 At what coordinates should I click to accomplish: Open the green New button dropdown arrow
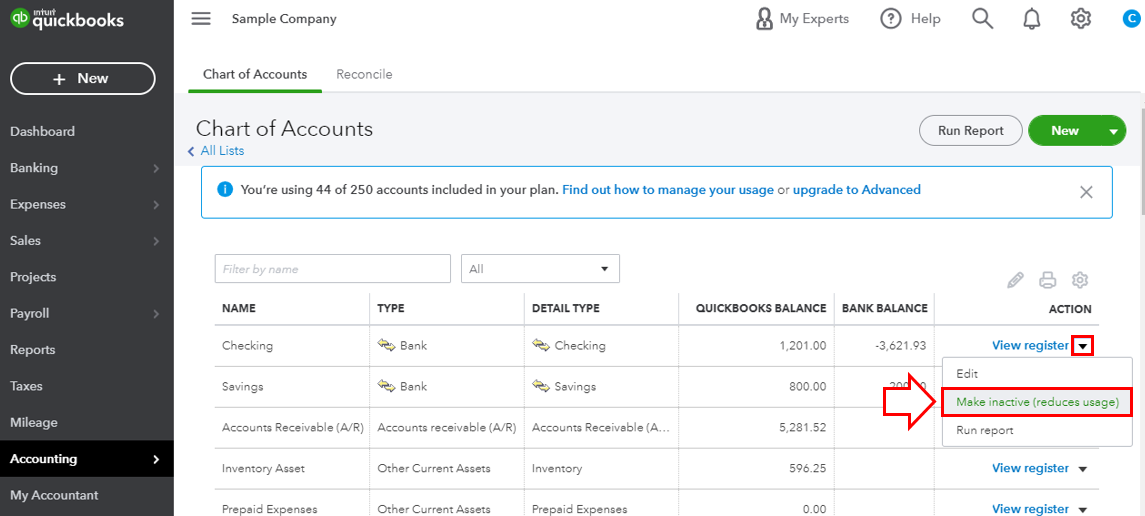1113,131
